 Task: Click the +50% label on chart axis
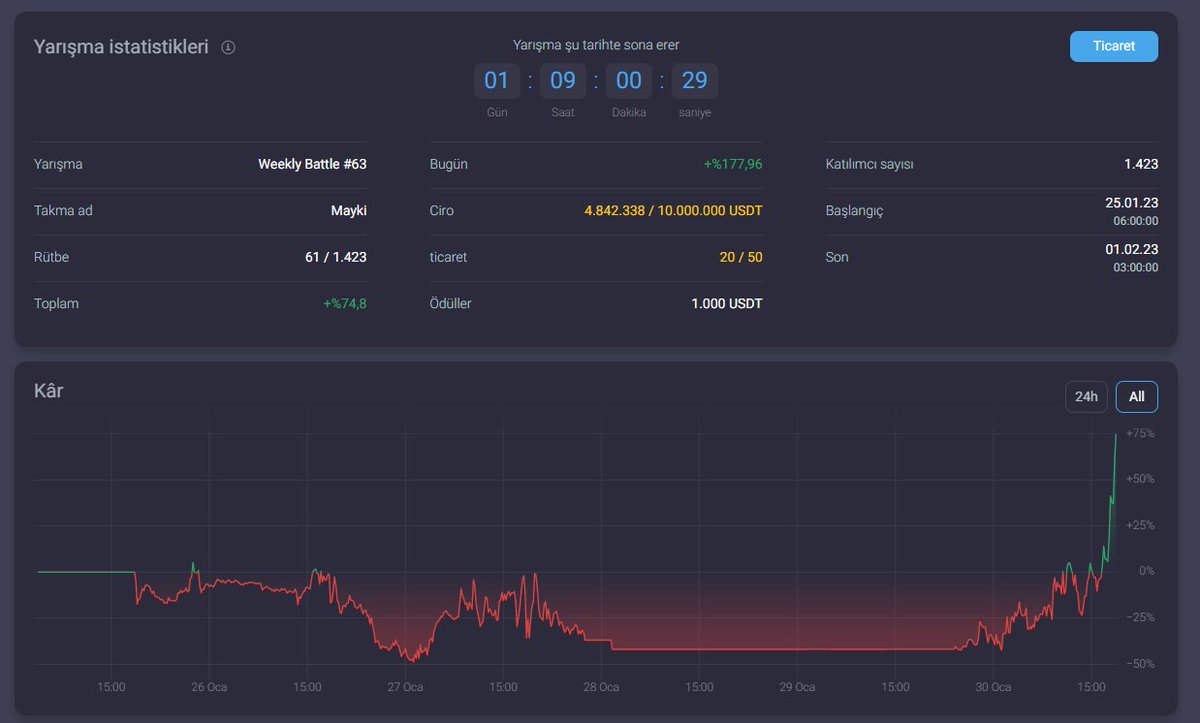[1140, 479]
